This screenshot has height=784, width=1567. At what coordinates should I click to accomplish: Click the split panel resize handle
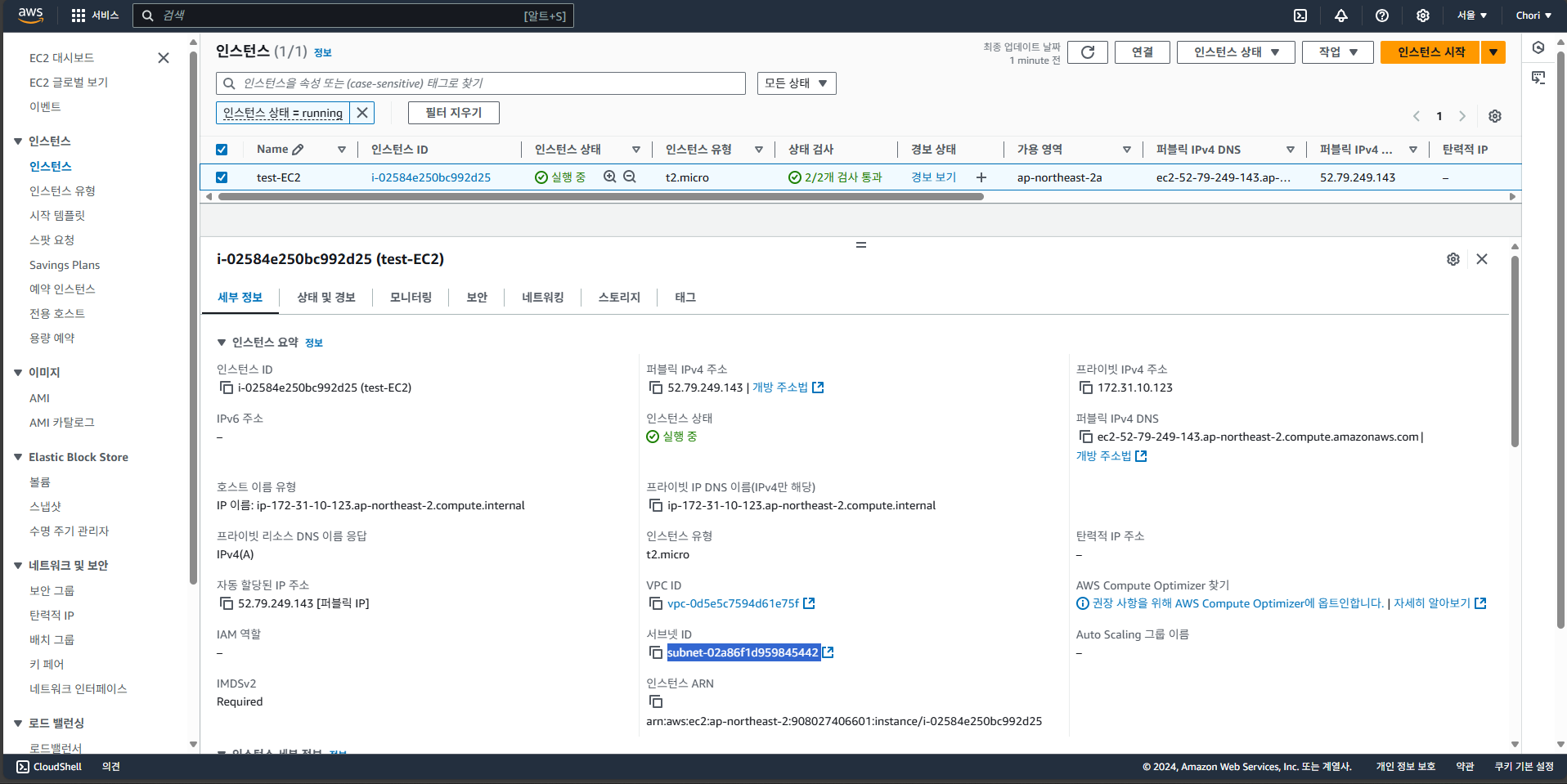point(860,245)
